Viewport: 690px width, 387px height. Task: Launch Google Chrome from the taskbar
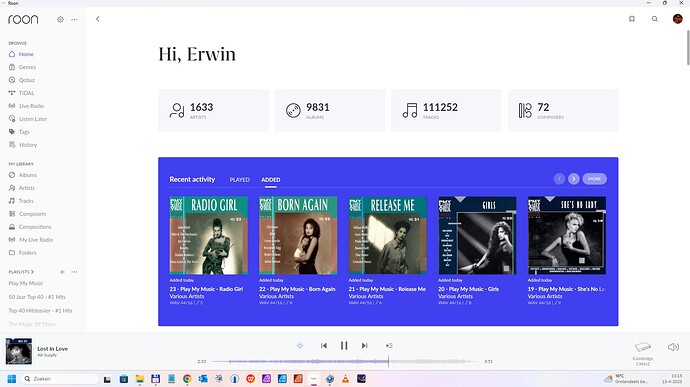[x=187, y=379]
